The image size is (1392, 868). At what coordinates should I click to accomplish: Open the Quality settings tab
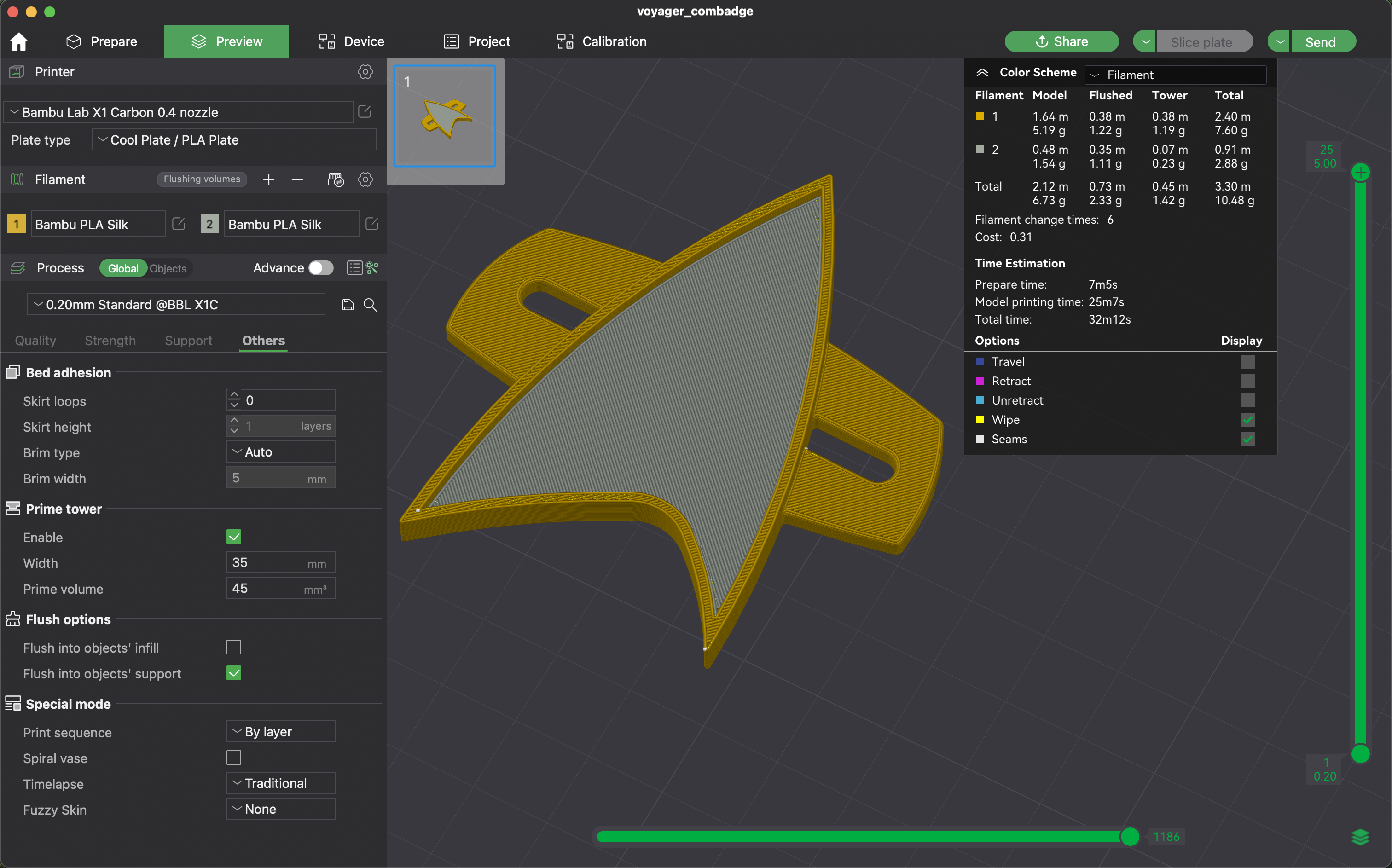point(35,341)
